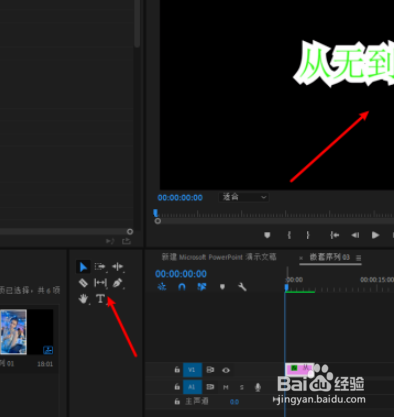Step back one frame
This screenshot has height=417, width=394.
point(355,235)
